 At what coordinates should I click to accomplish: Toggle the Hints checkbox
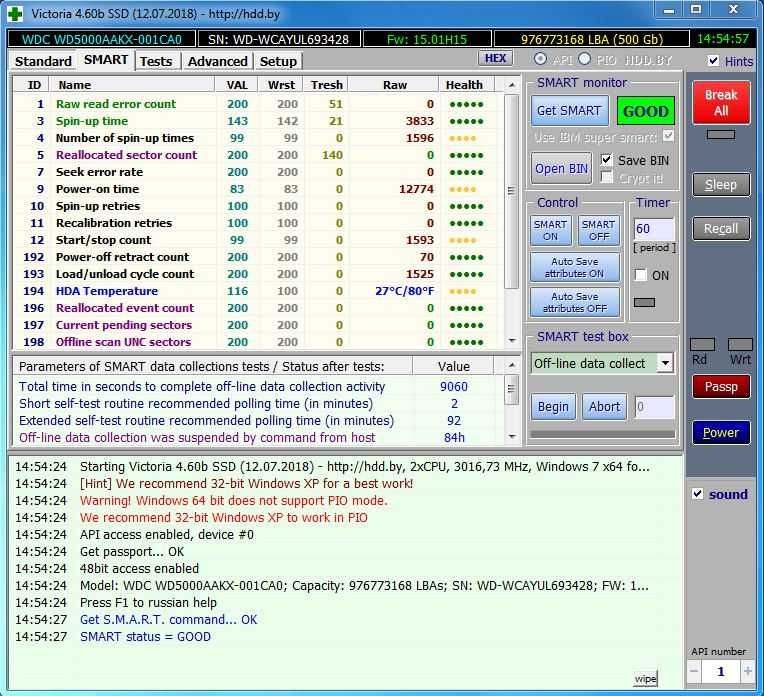713,60
